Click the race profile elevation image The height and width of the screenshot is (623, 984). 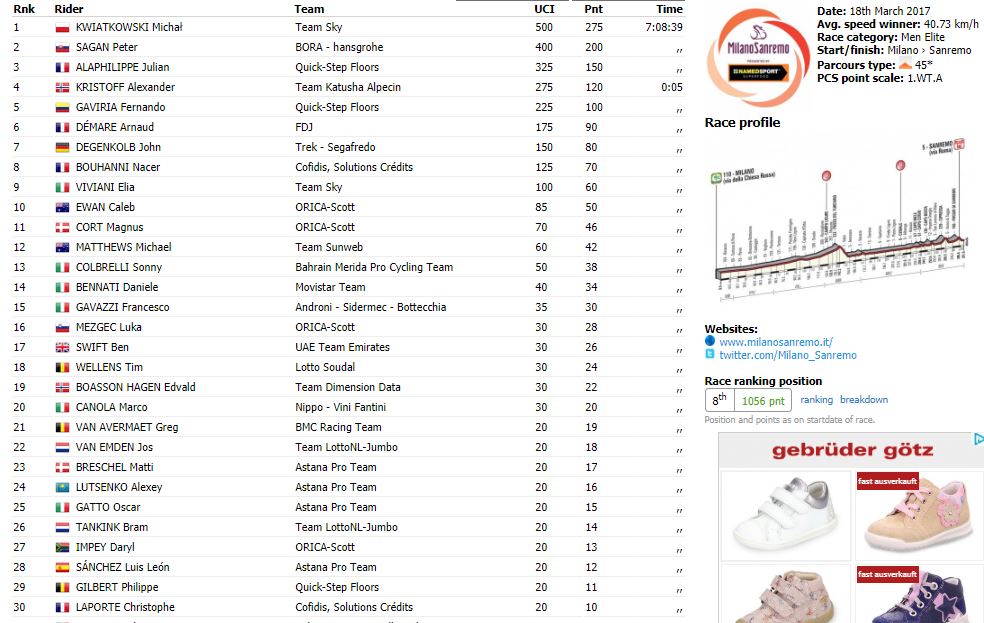pyautogui.click(x=840, y=220)
